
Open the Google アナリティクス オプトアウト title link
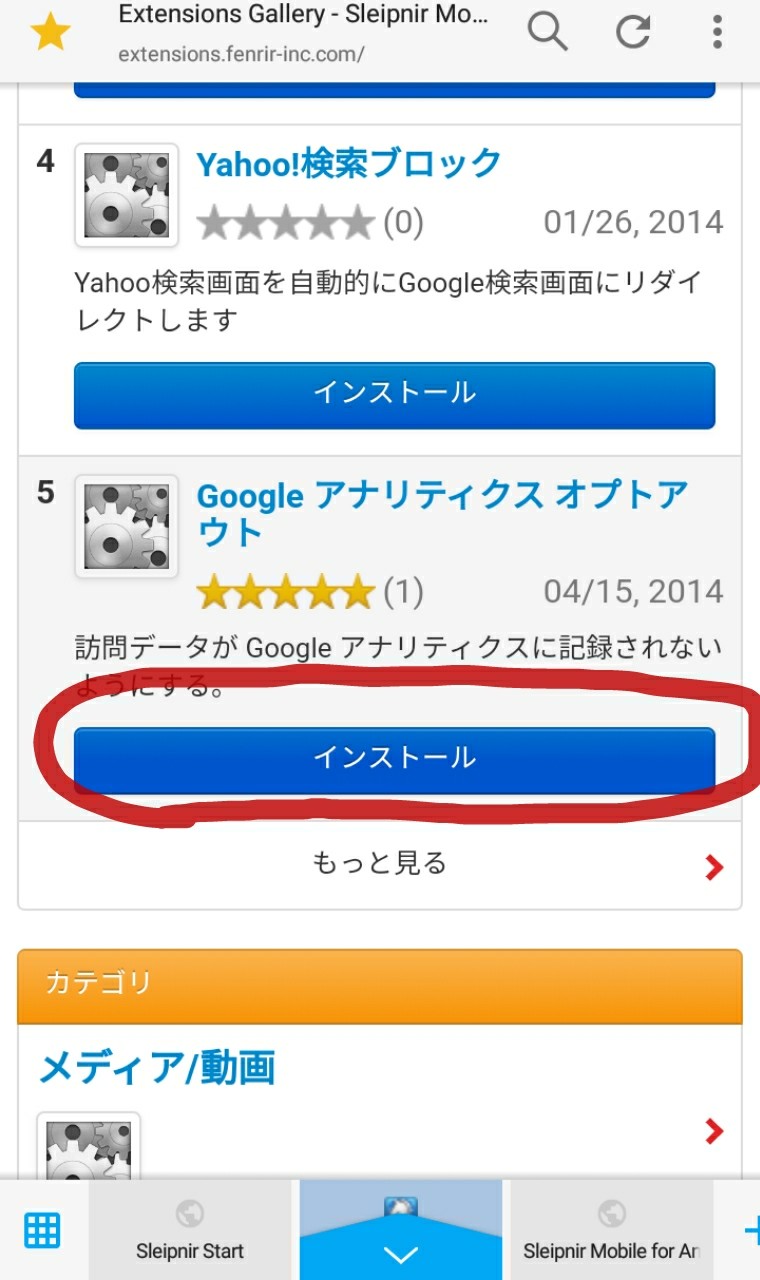442,513
